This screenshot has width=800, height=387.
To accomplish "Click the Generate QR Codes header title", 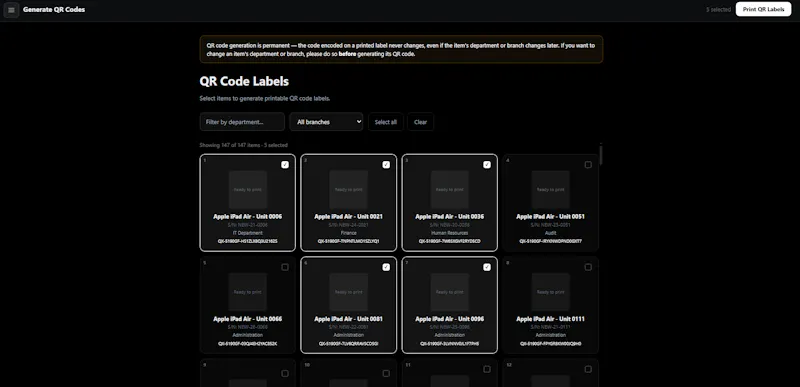I will (54, 10).
